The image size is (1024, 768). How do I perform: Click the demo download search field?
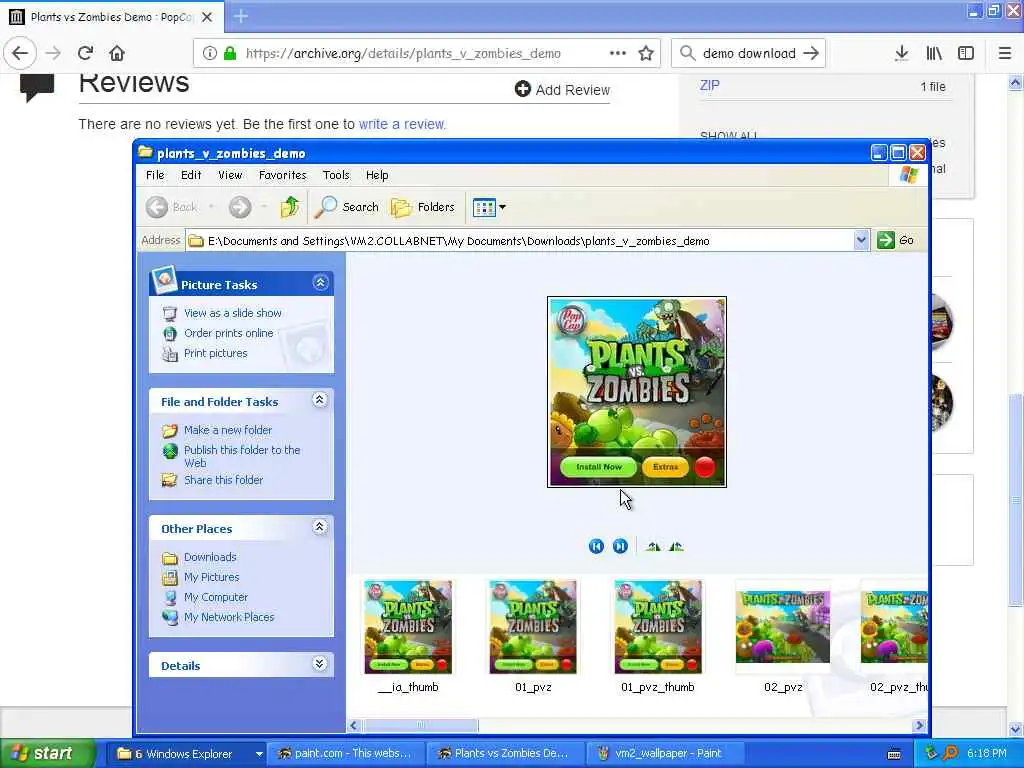tap(749, 54)
